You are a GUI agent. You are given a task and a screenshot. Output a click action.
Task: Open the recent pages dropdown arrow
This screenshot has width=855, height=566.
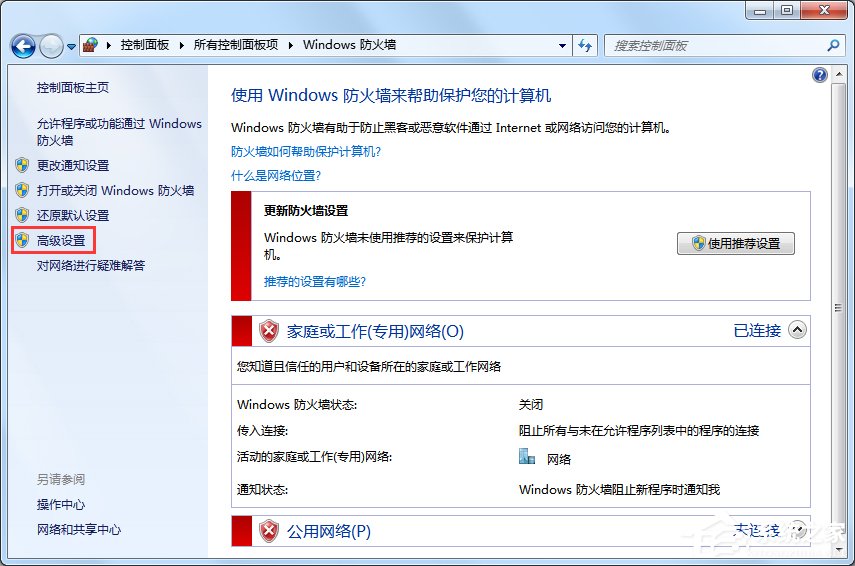pos(72,46)
